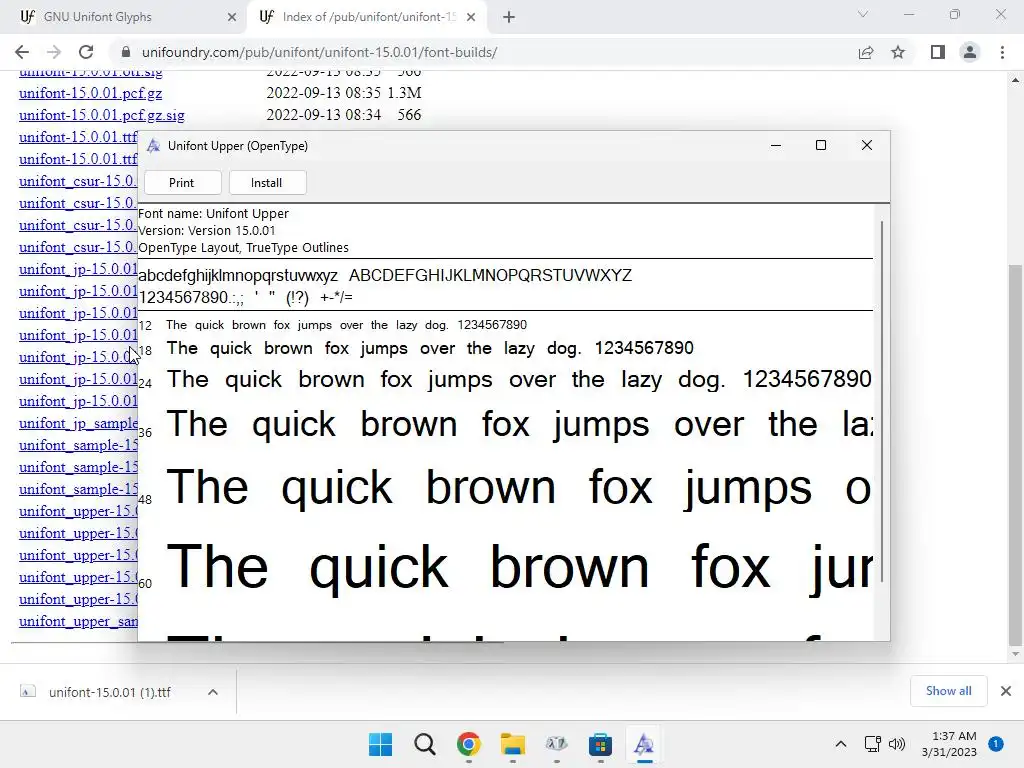
Task: Open unifont-15.0.01.pcf.gz link
Action: click(91, 93)
